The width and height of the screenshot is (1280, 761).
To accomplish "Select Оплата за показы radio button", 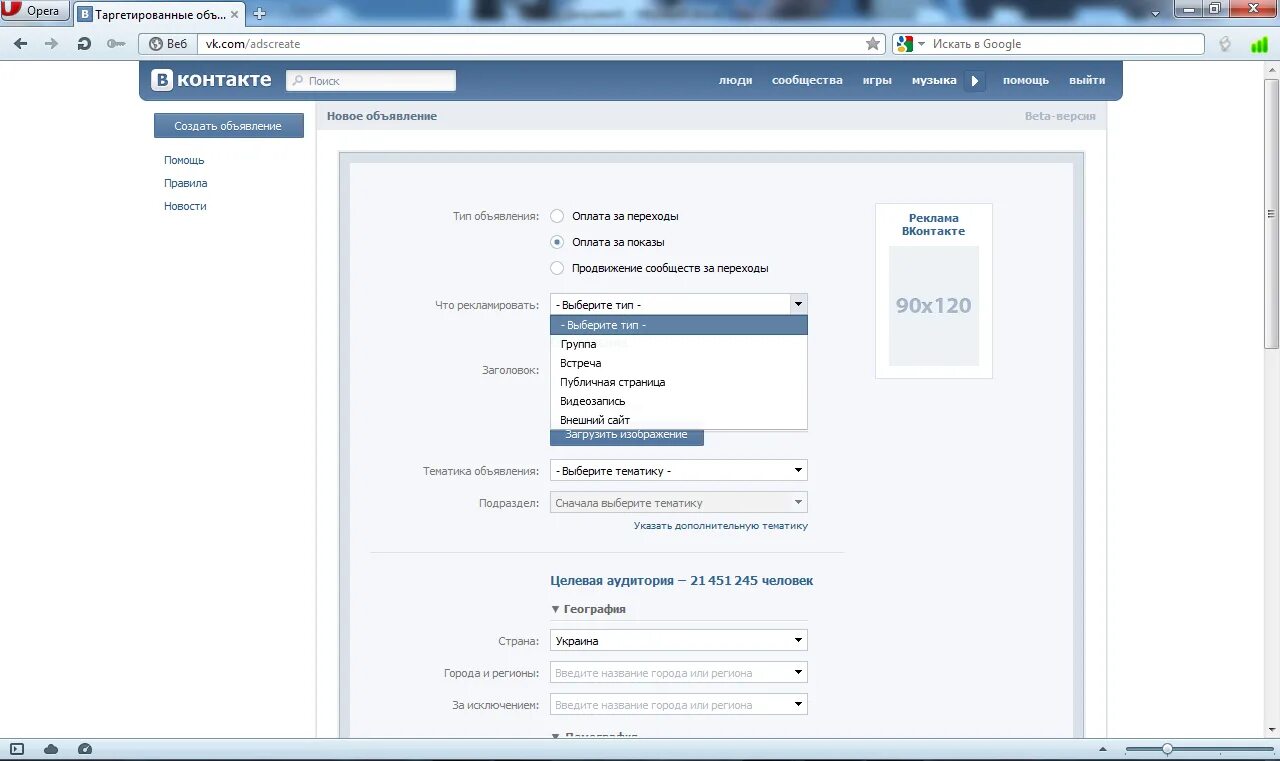I will (x=557, y=242).
